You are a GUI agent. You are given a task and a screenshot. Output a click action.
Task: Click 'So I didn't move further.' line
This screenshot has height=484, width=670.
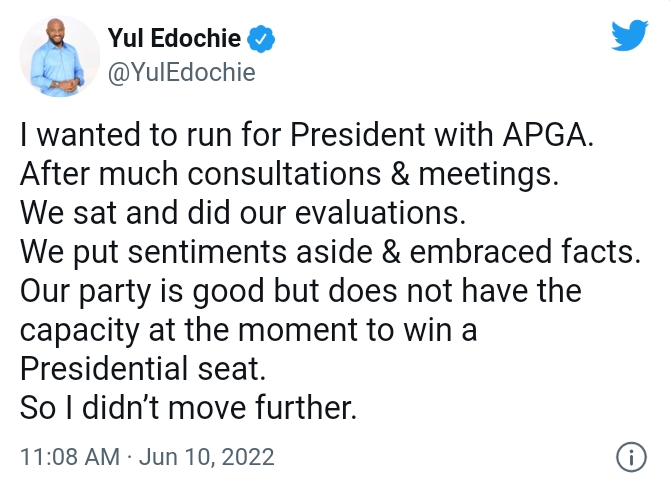(x=188, y=408)
